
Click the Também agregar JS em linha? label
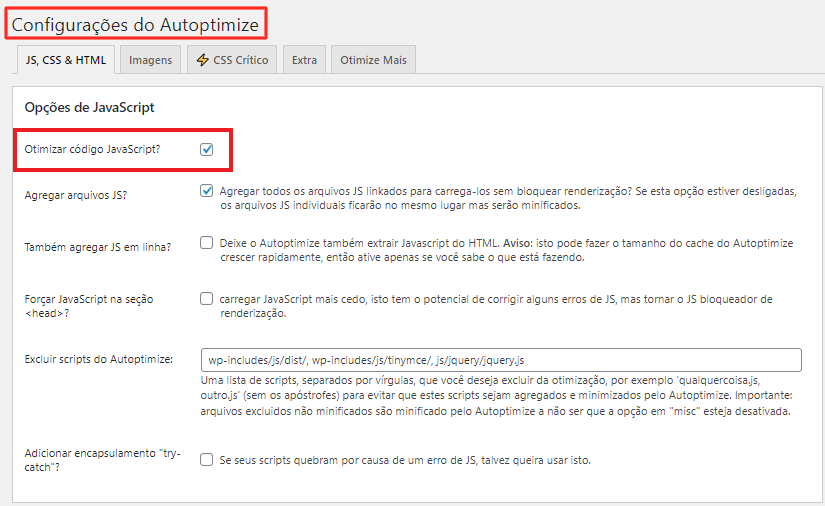[x=98, y=247]
